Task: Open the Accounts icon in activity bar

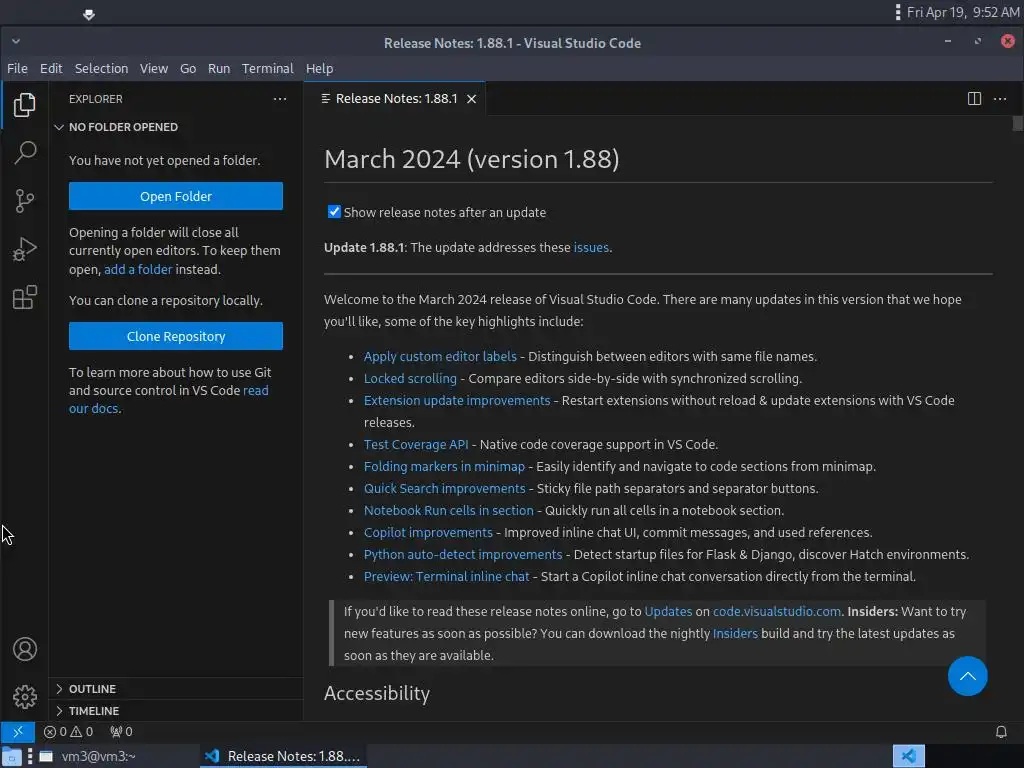Action: (x=24, y=648)
